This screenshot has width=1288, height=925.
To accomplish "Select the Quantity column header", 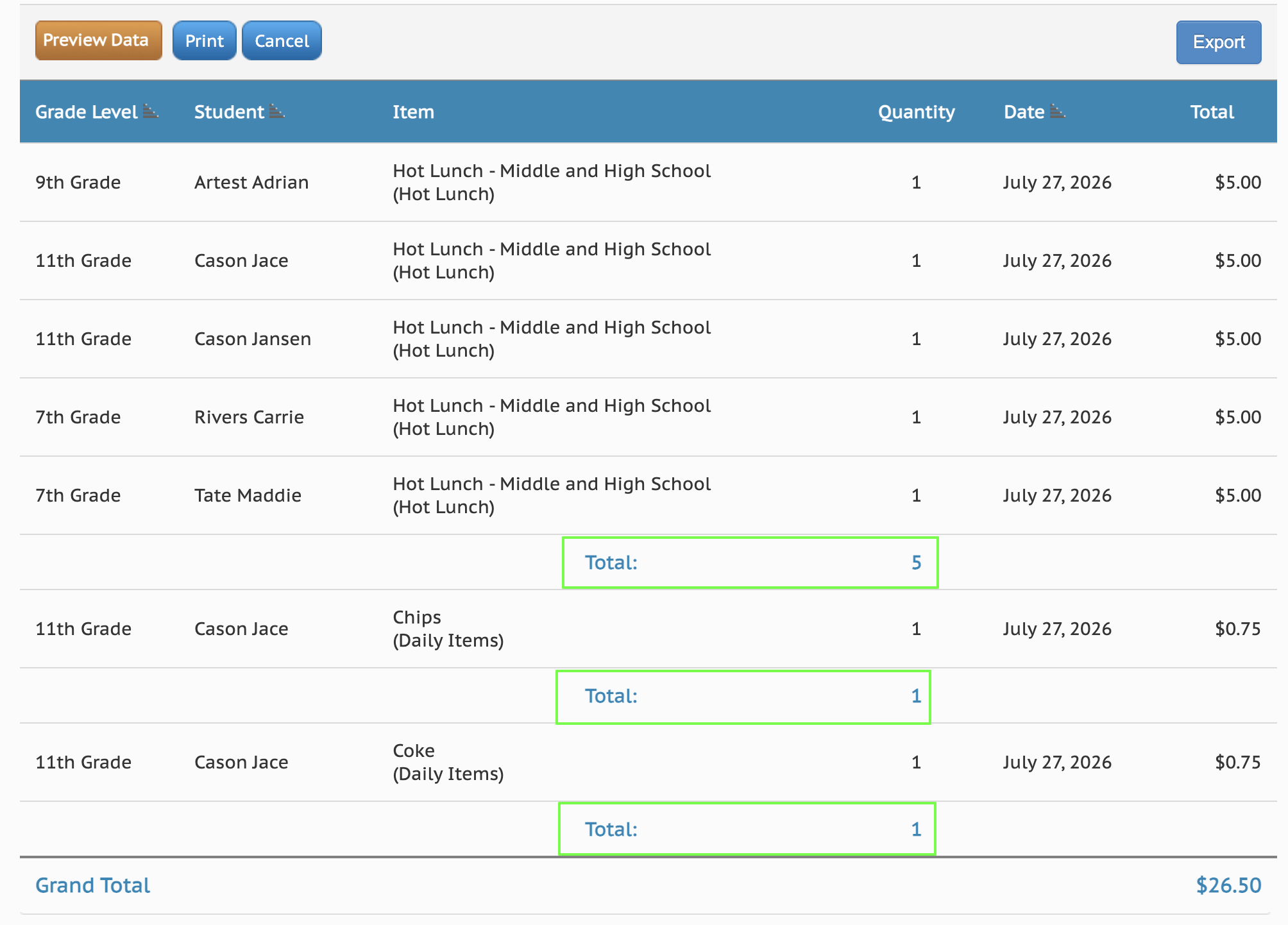I will click(916, 112).
